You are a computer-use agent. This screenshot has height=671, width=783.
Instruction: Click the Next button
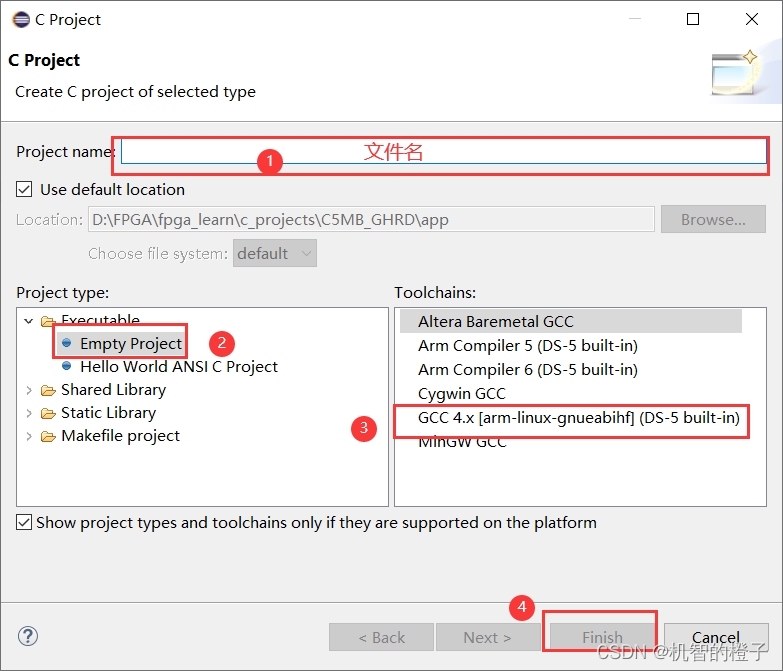(487, 637)
